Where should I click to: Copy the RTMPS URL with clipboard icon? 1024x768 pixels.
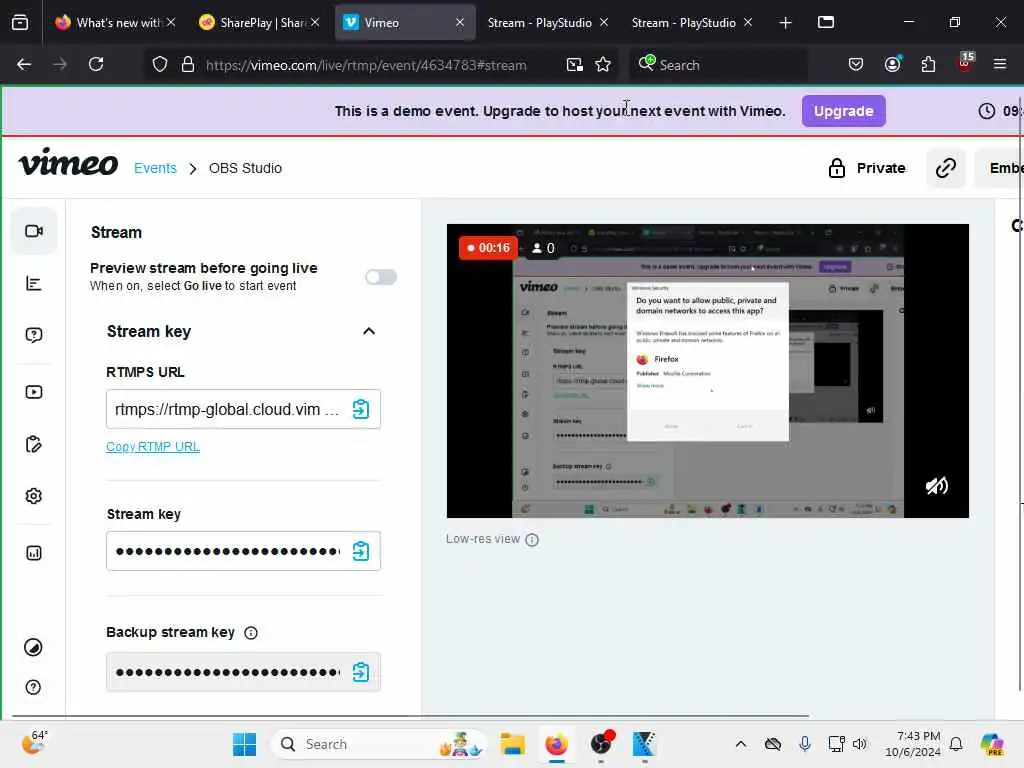click(x=361, y=409)
